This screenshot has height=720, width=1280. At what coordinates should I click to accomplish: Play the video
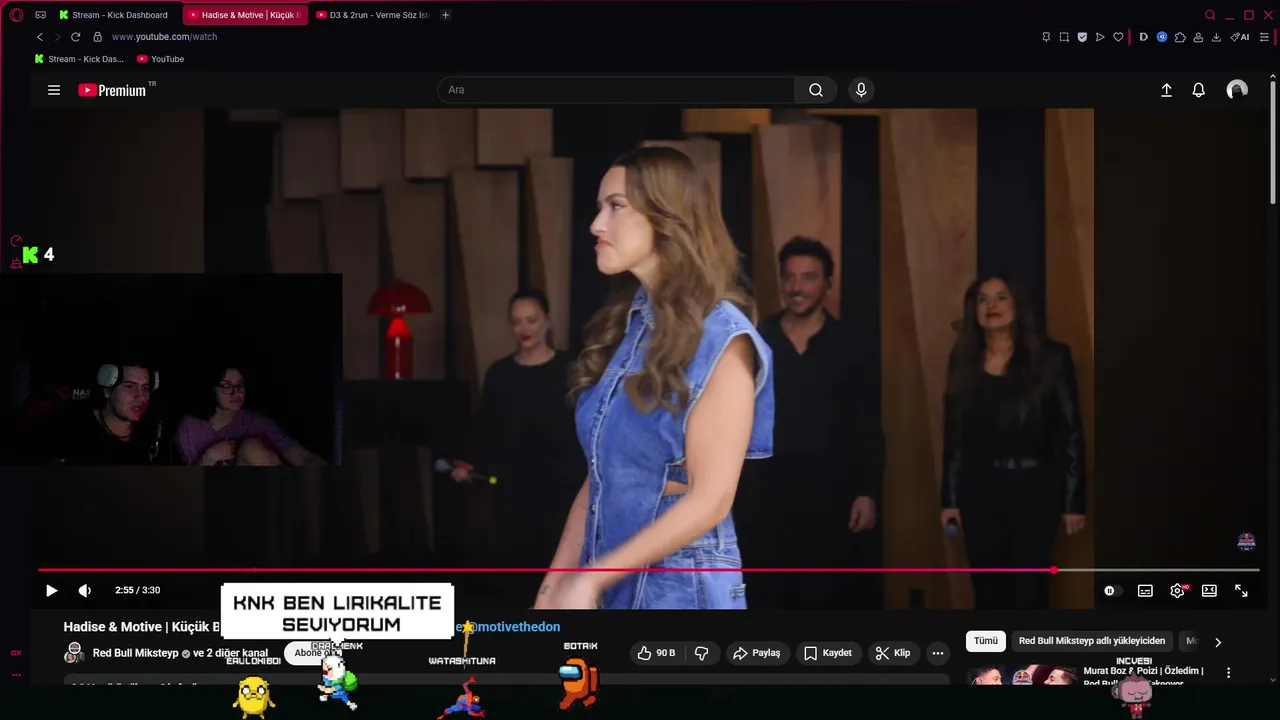tap(52, 591)
